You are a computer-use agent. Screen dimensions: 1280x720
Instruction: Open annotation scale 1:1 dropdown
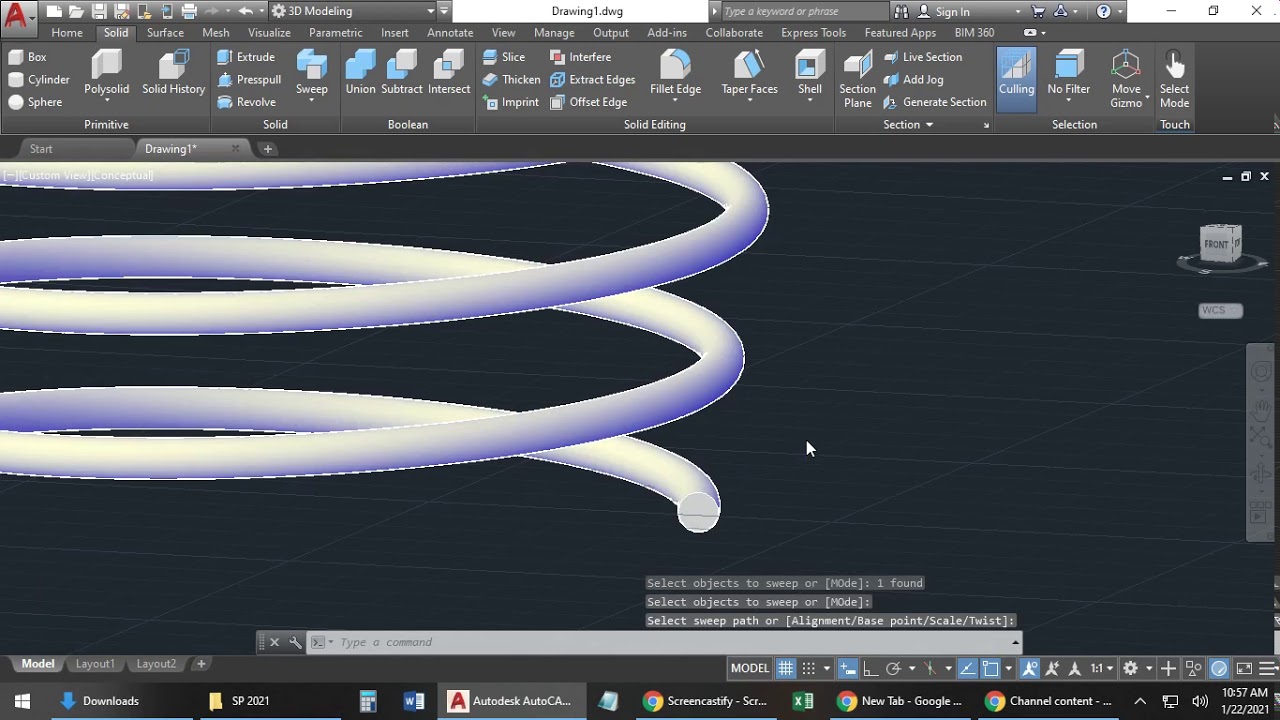[x=1102, y=668]
